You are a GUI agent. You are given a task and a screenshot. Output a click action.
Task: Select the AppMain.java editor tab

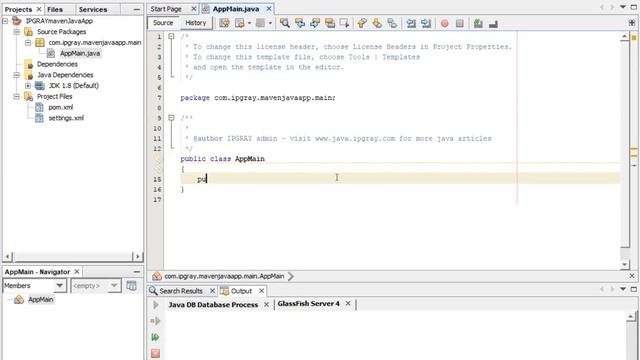click(x=236, y=9)
